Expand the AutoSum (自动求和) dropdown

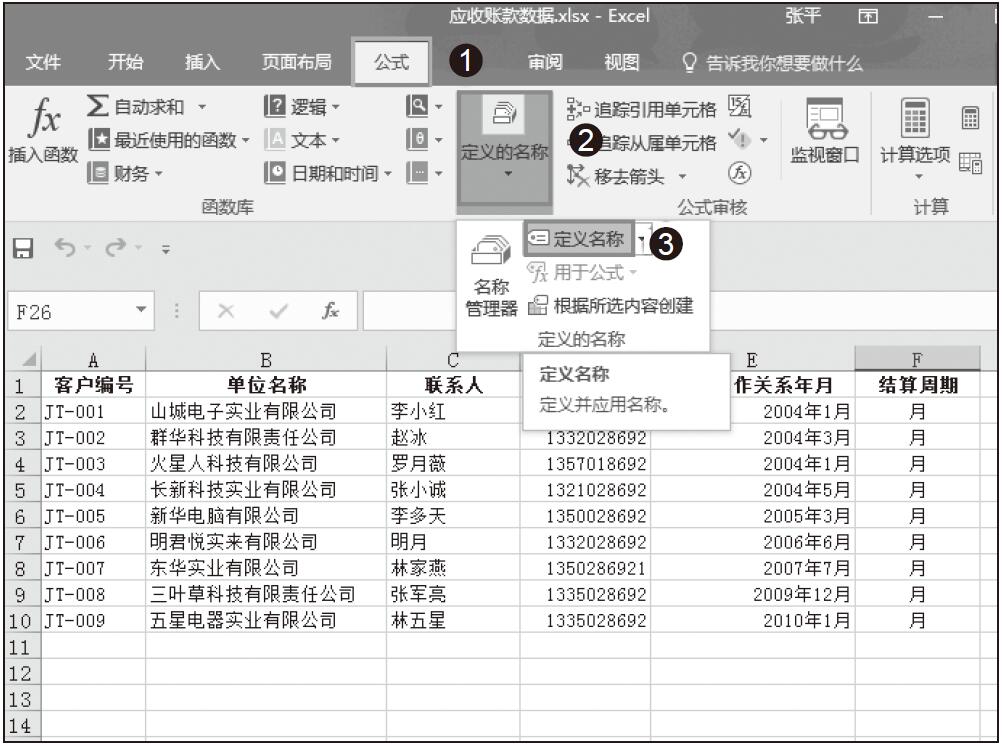point(202,107)
